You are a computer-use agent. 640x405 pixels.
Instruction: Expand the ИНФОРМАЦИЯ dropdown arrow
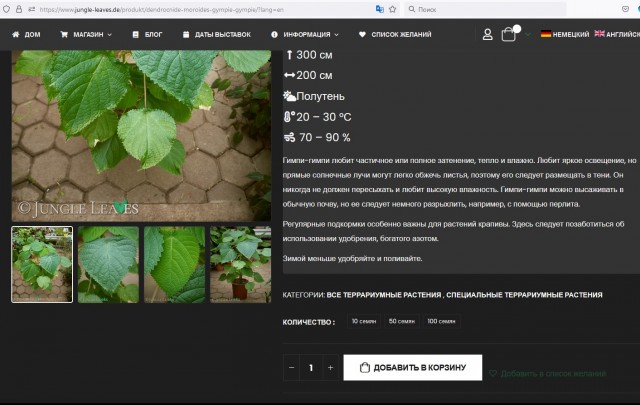click(x=336, y=35)
